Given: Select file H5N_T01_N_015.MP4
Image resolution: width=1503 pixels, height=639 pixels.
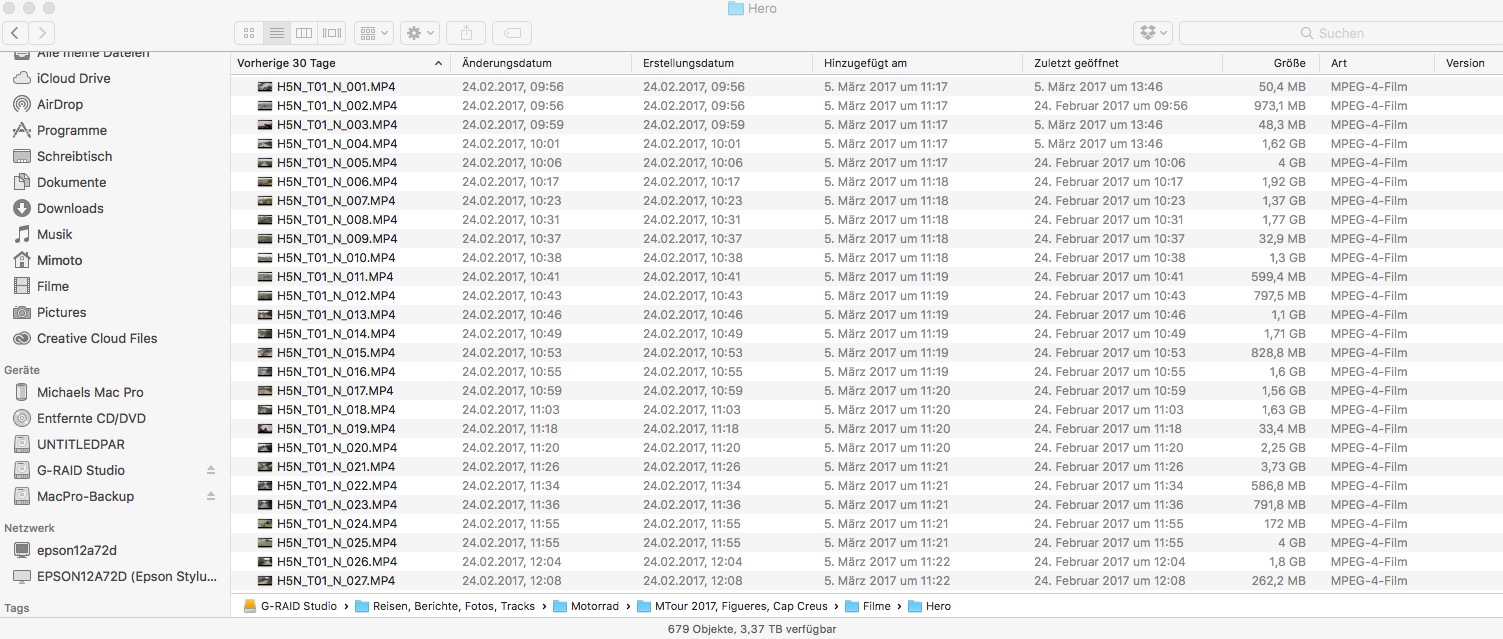Looking at the screenshot, I should [x=336, y=353].
